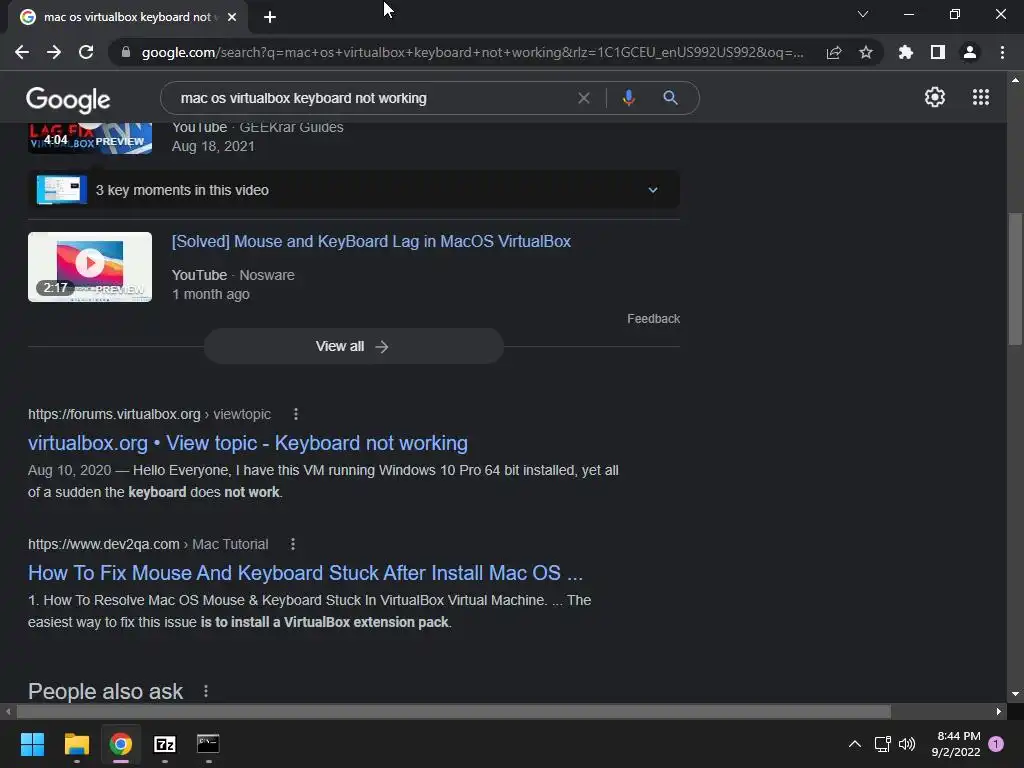Close the 'mac os virtualbox keyboard' tab
The width and height of the screenshot is (1024, 768).
pyautogui.click(x=232, y=17)
